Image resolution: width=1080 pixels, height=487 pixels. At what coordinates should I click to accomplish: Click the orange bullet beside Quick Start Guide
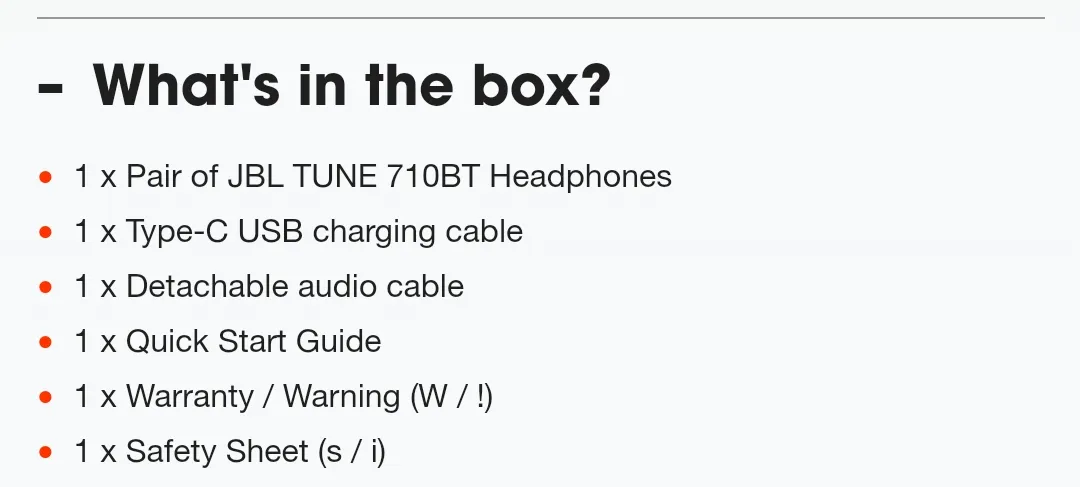[x=45, y=342]
